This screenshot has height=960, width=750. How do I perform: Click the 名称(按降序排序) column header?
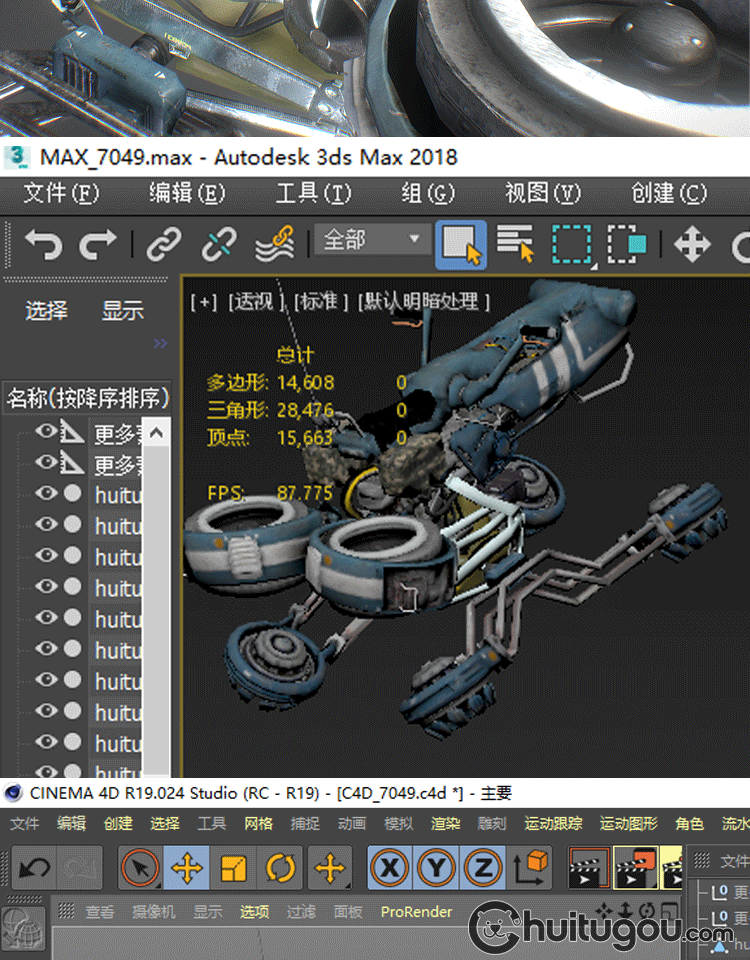tap(87, 398)
